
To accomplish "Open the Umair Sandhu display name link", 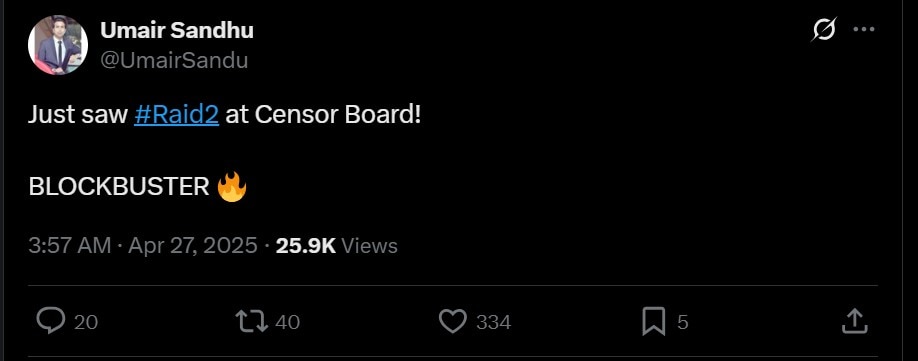I will [177, 30].
